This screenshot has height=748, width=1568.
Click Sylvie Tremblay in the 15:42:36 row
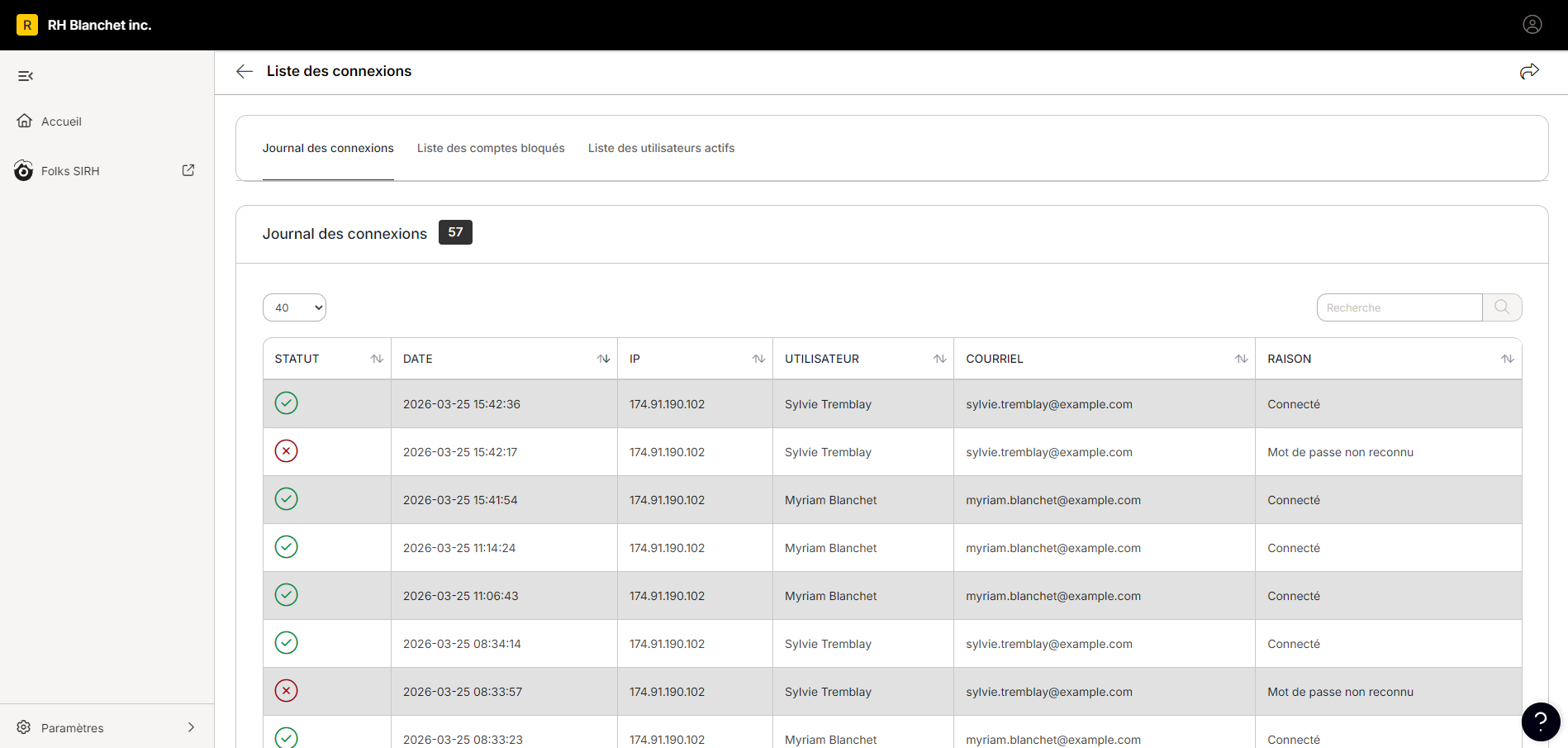pos(828,404)
